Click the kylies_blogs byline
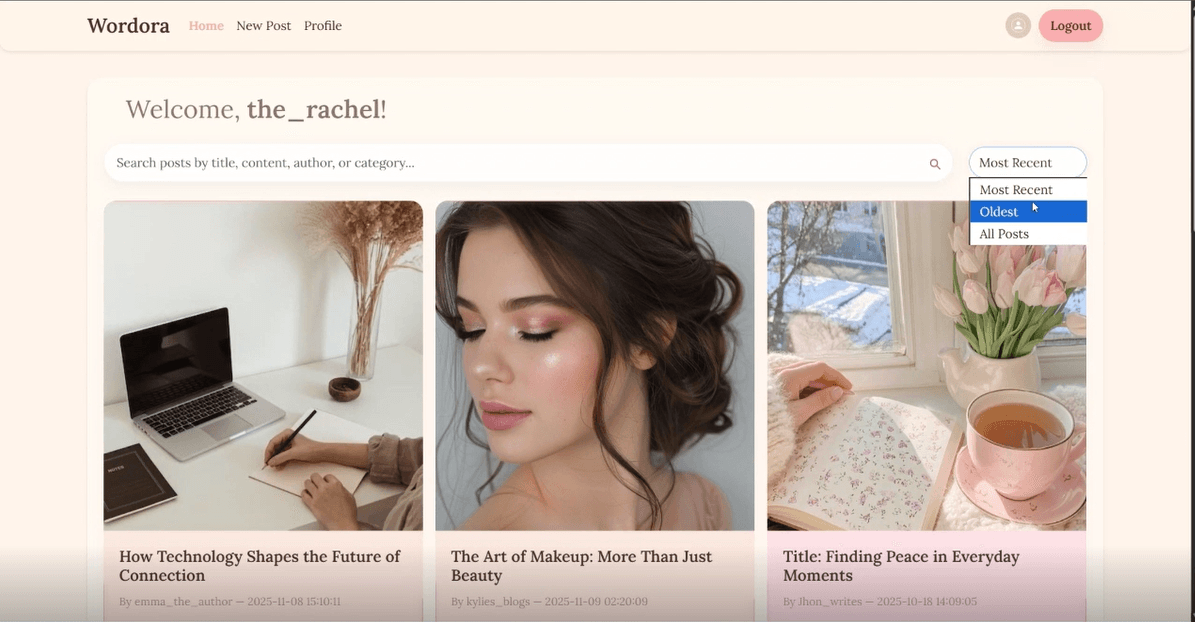Image resolution: width=1195 pixels, height=622 pixels. (x=549, y=601)
